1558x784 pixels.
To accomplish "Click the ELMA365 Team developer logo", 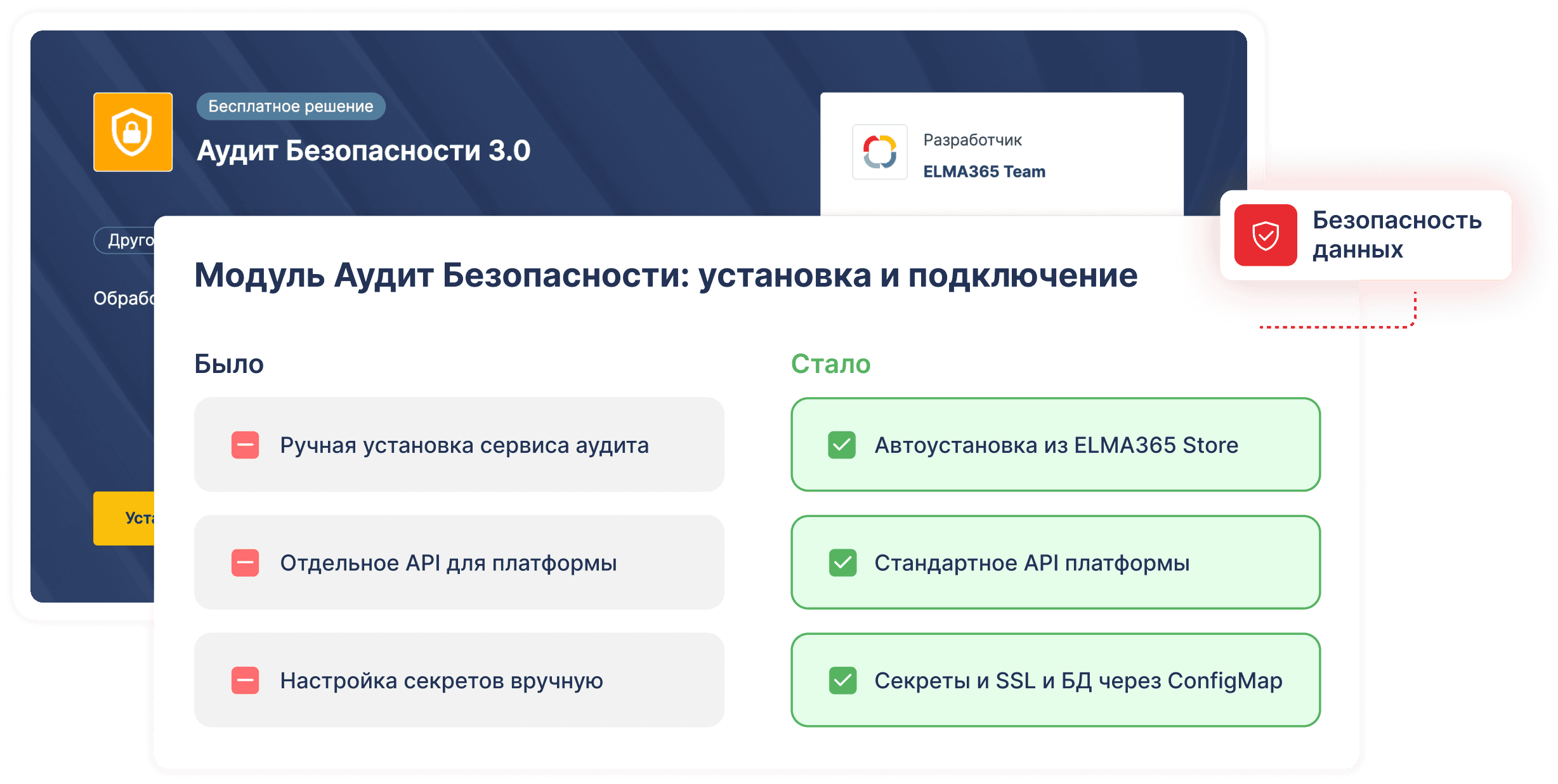I will (879, 152).
